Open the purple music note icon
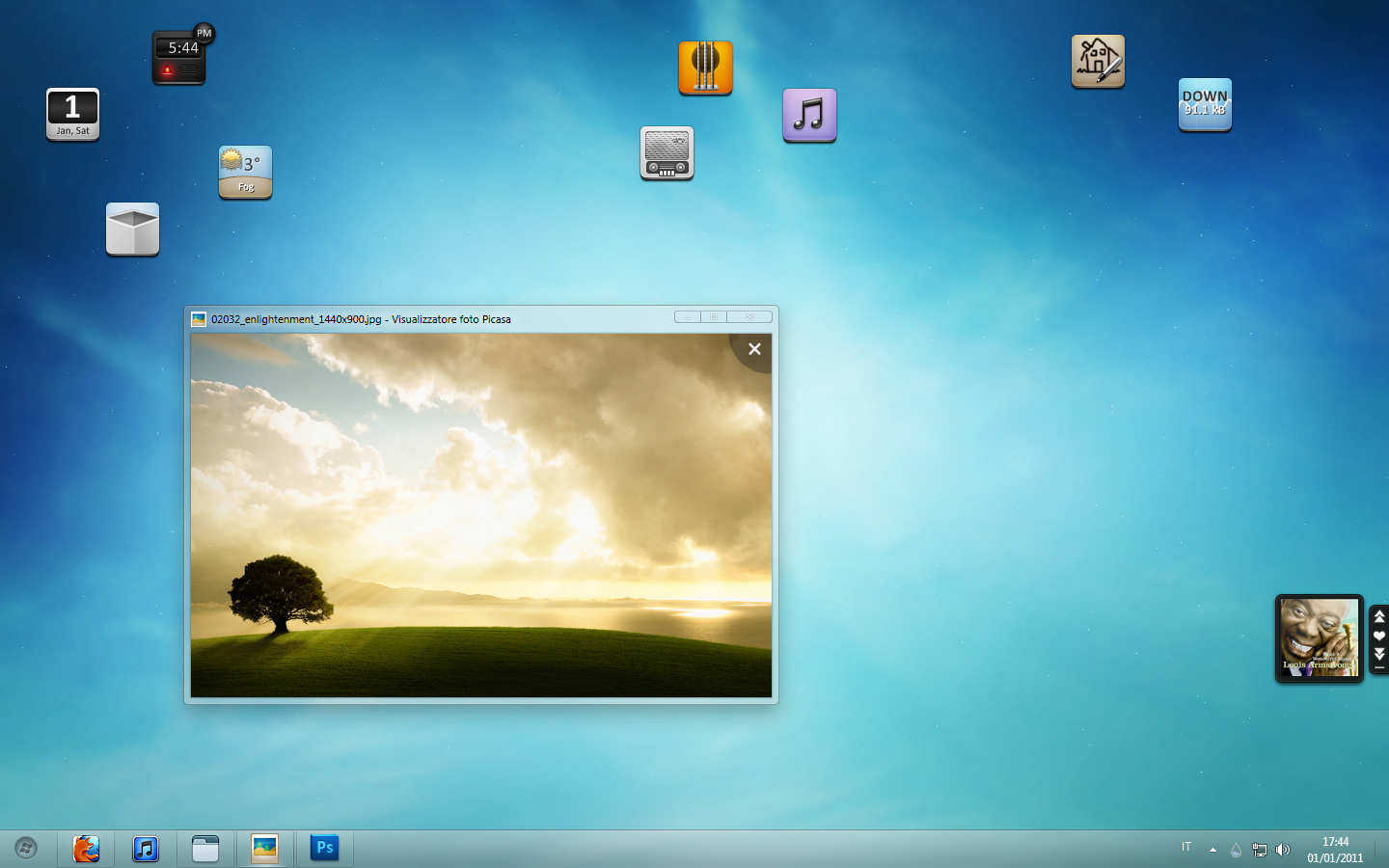1389x868 pixels. click(x=809, y=115)
